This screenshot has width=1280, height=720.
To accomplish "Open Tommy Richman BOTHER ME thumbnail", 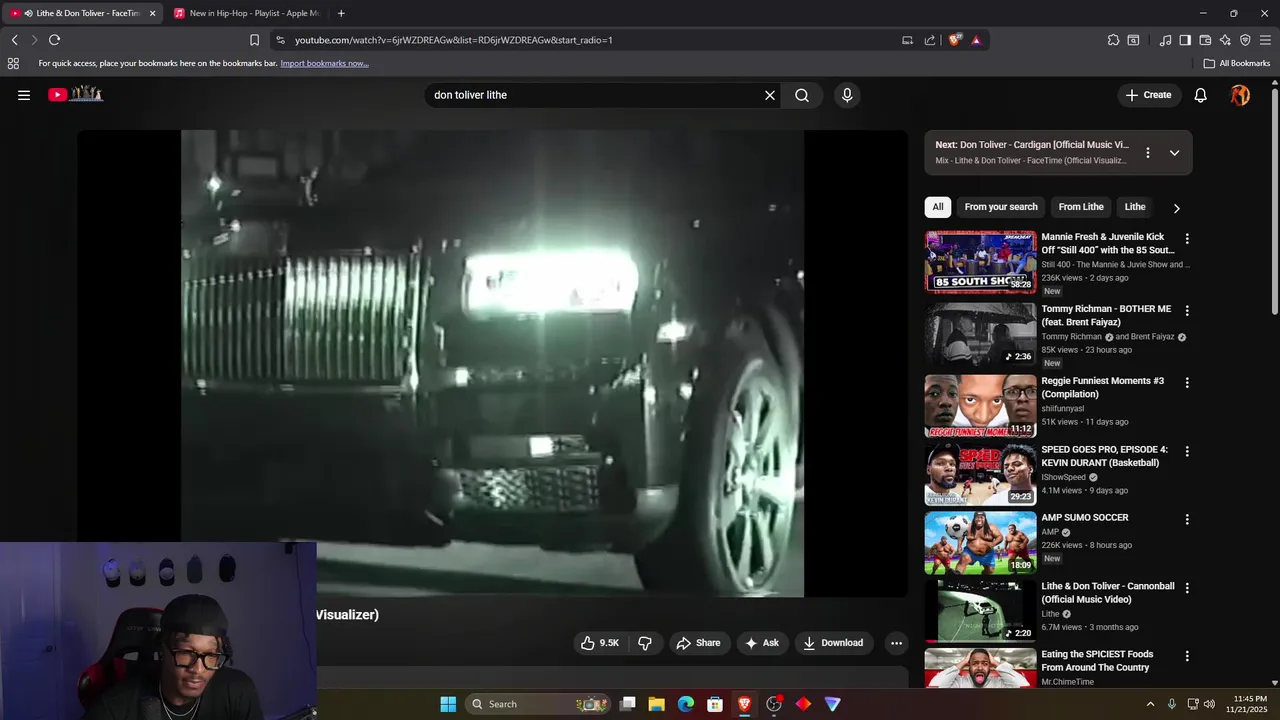I will (980, 334).
